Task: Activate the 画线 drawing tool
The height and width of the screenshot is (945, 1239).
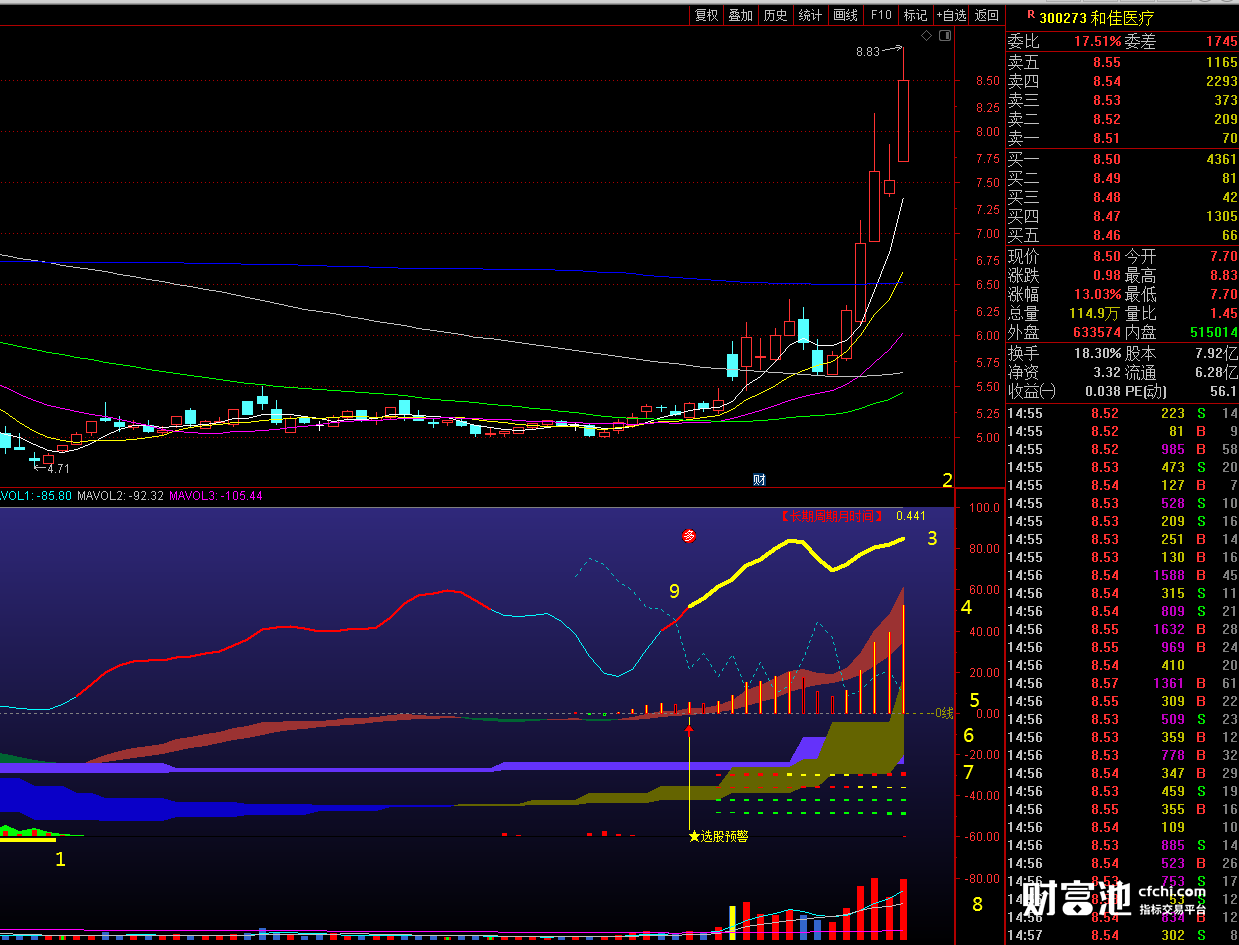Action: (845, 15)
